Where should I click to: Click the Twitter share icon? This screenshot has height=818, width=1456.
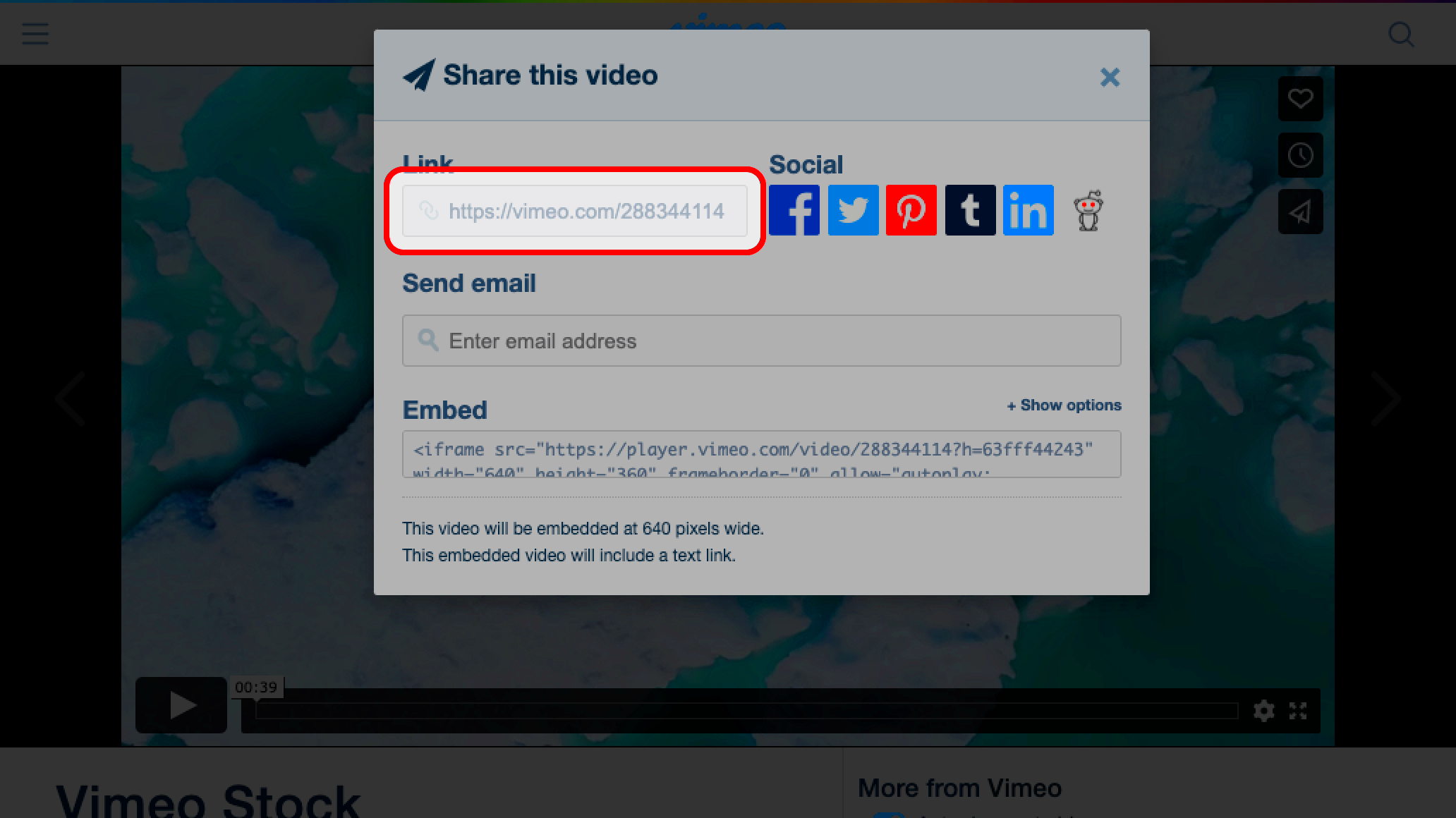click(853, 210)
